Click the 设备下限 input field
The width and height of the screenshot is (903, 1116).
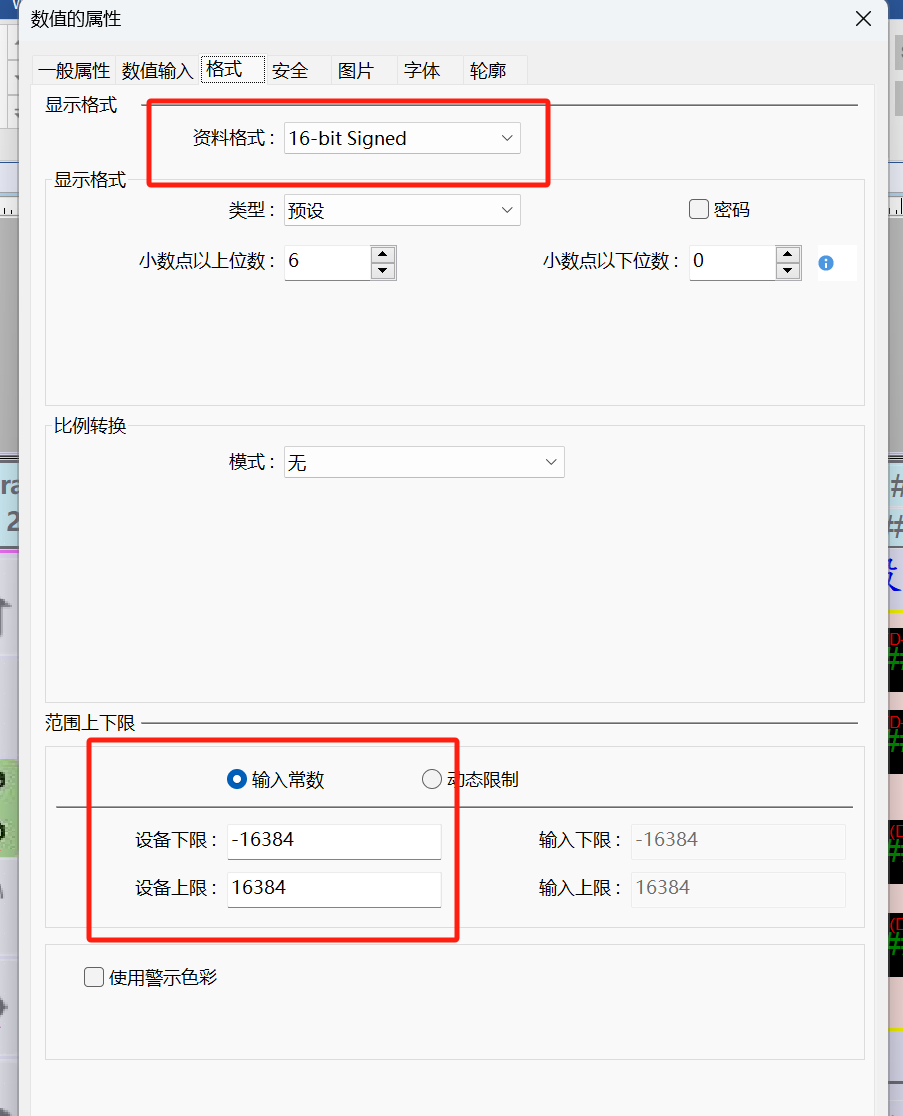click(x=334, y=840)
